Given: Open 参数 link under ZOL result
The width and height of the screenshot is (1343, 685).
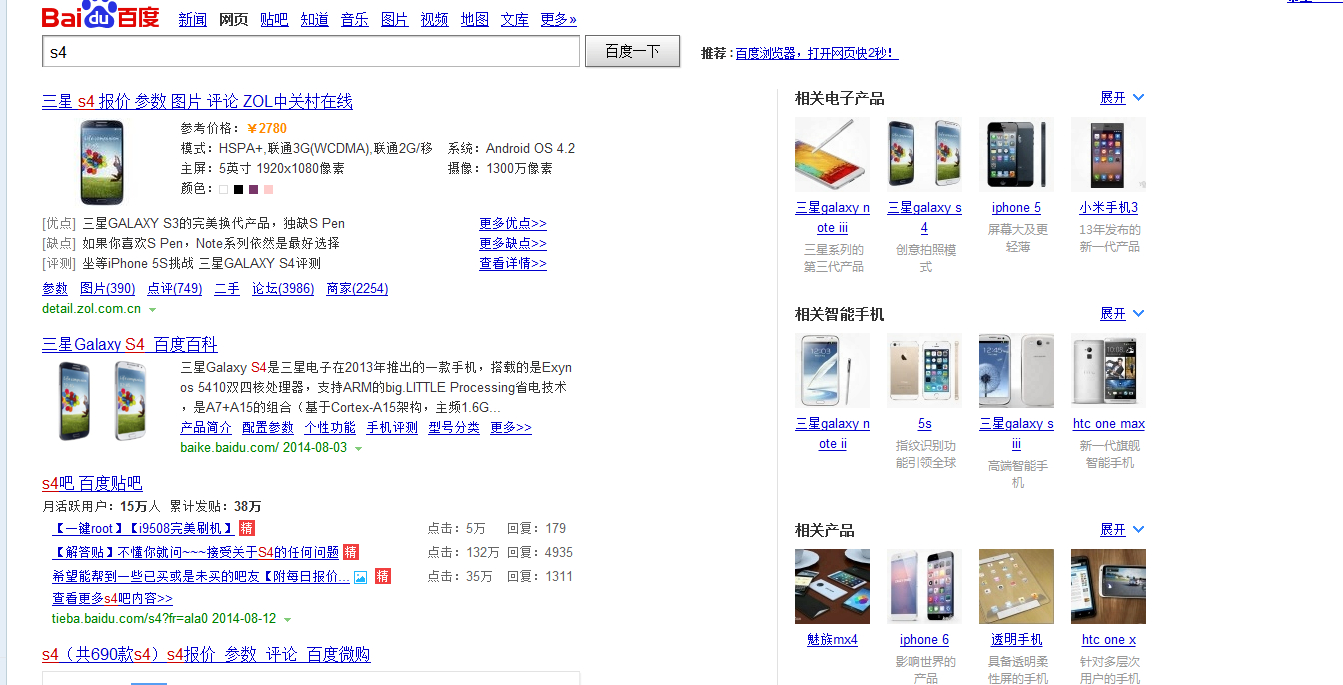Looking at the screenshot, I should coord(55,288).
